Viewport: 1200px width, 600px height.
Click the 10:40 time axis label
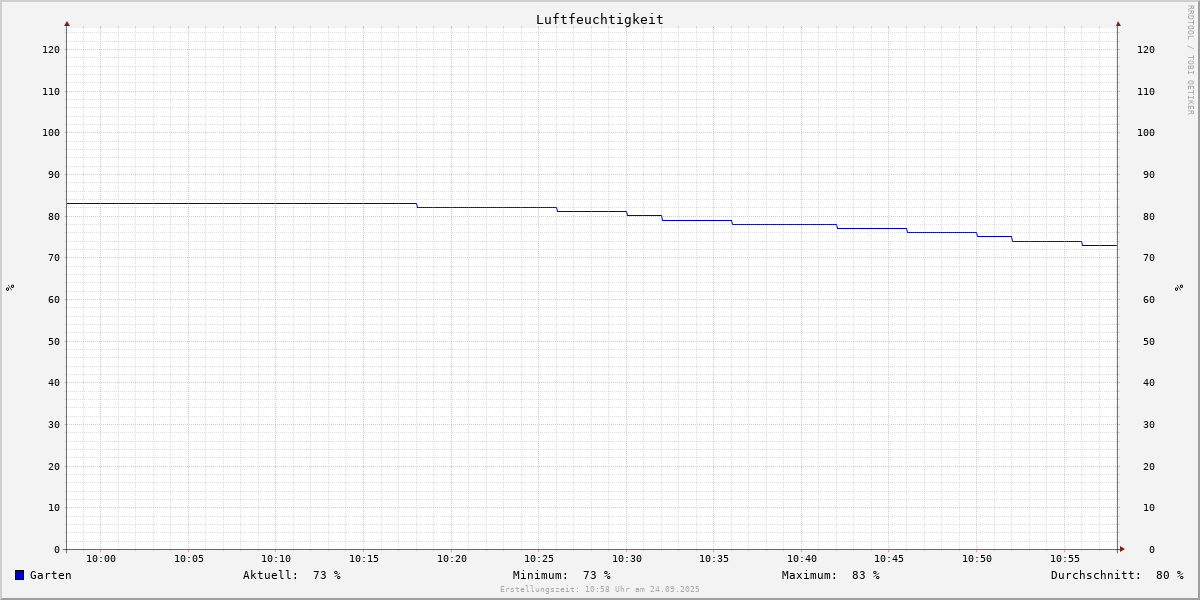(802, 559)
